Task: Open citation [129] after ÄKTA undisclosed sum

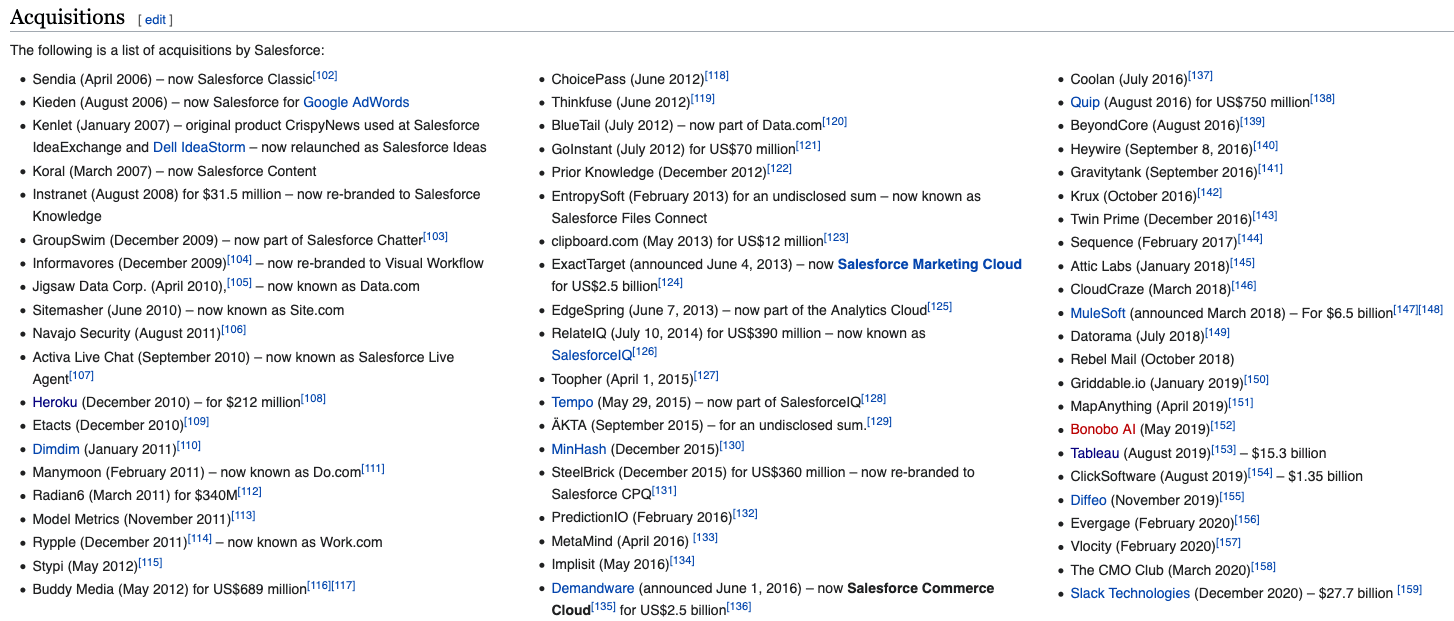Action: click(879, 421)
